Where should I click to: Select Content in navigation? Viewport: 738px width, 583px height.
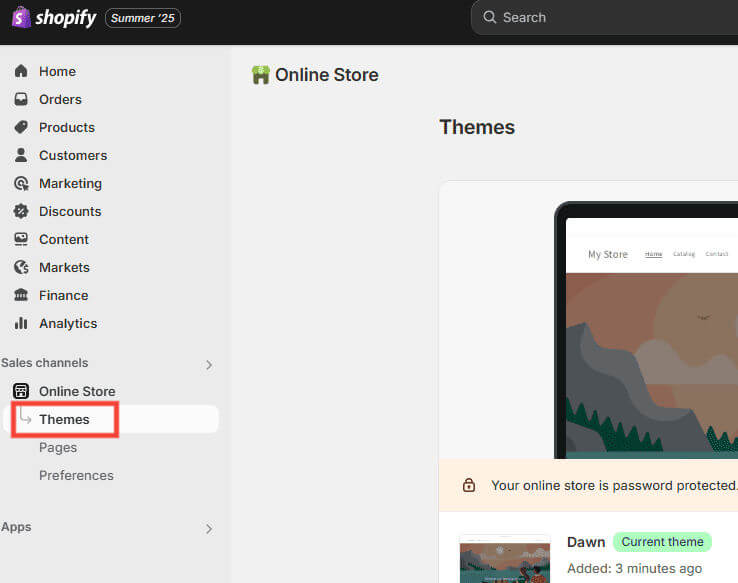[x=64, y=240]
